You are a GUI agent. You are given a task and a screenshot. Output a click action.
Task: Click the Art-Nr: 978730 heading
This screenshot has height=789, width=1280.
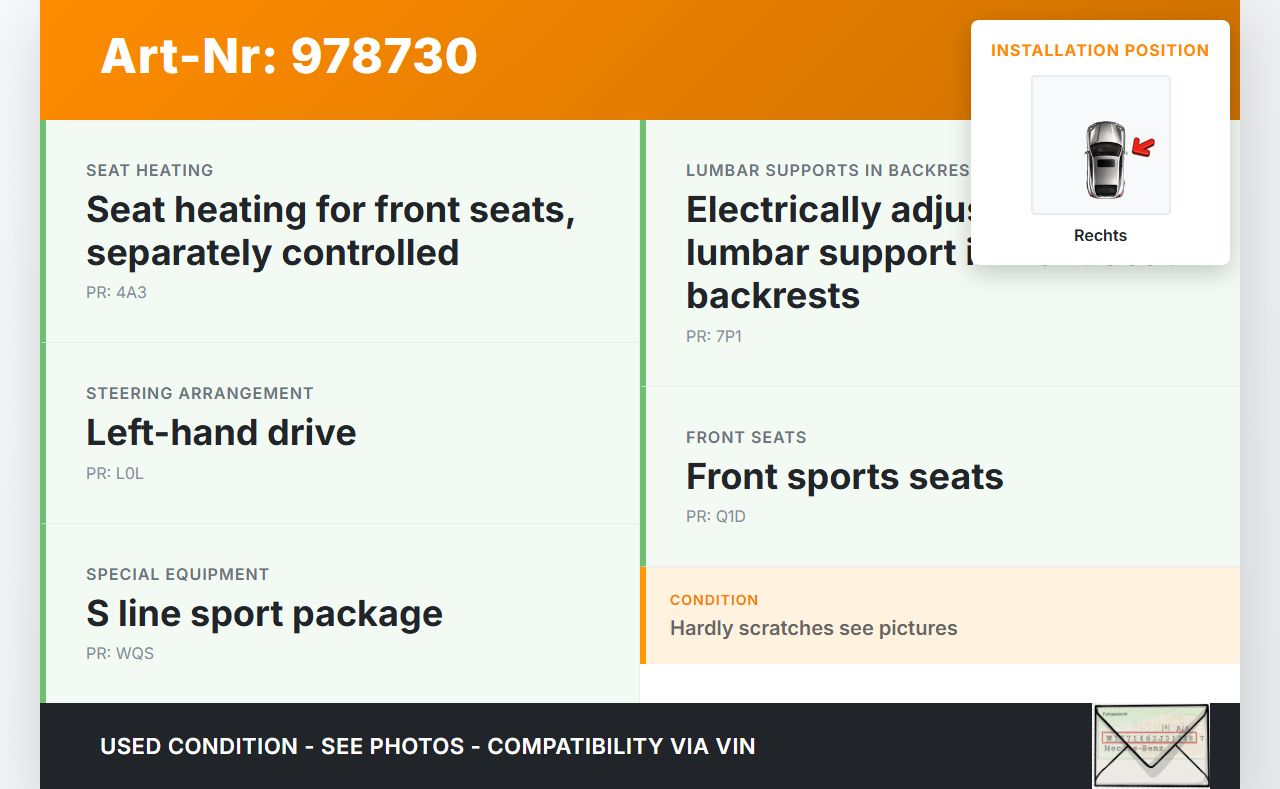click(289, 56)
